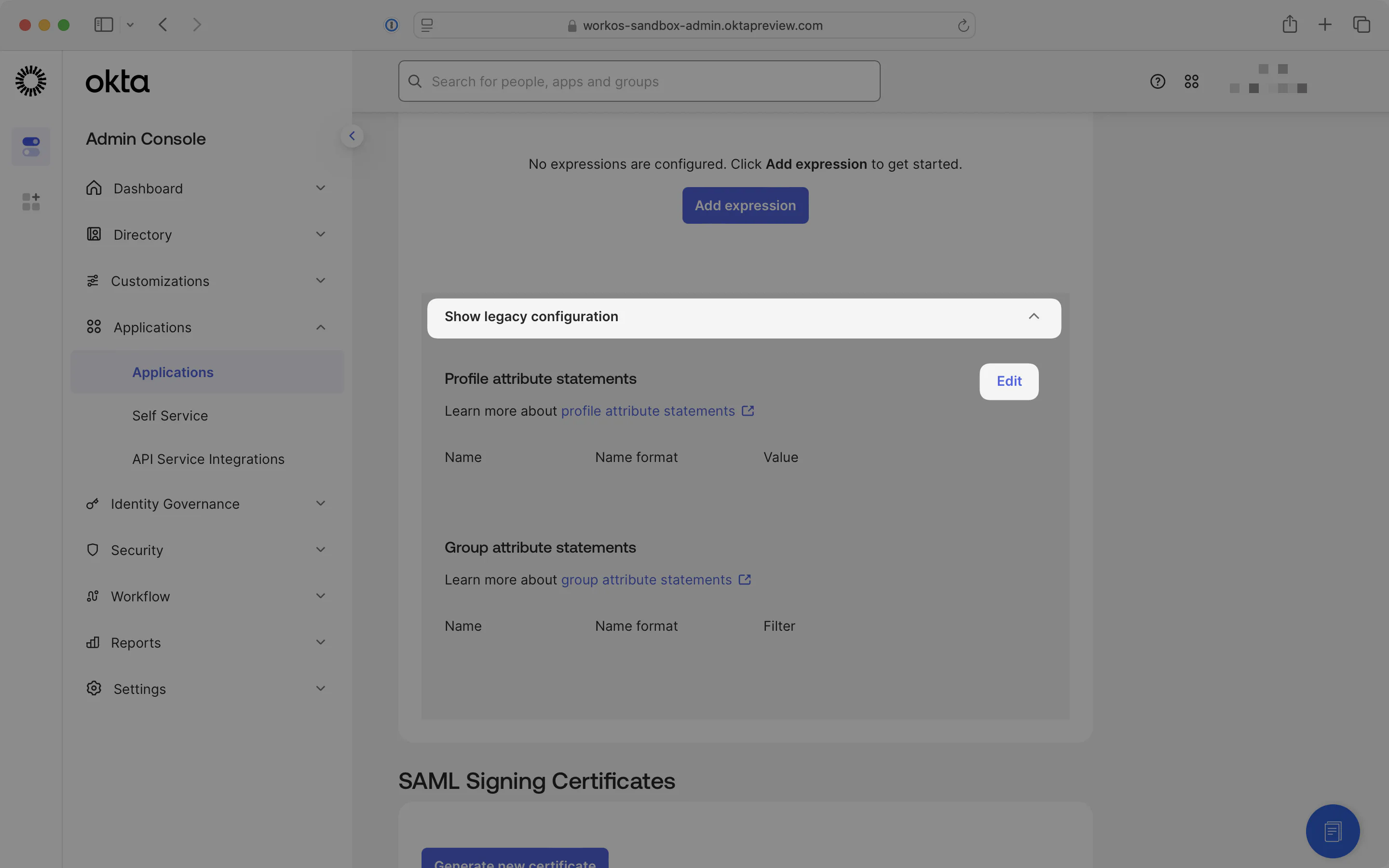This screenshot has width=1389, height=868.
Task: Click the Applications four-circles icon in sidebar
Action: (x=94, y=326)
